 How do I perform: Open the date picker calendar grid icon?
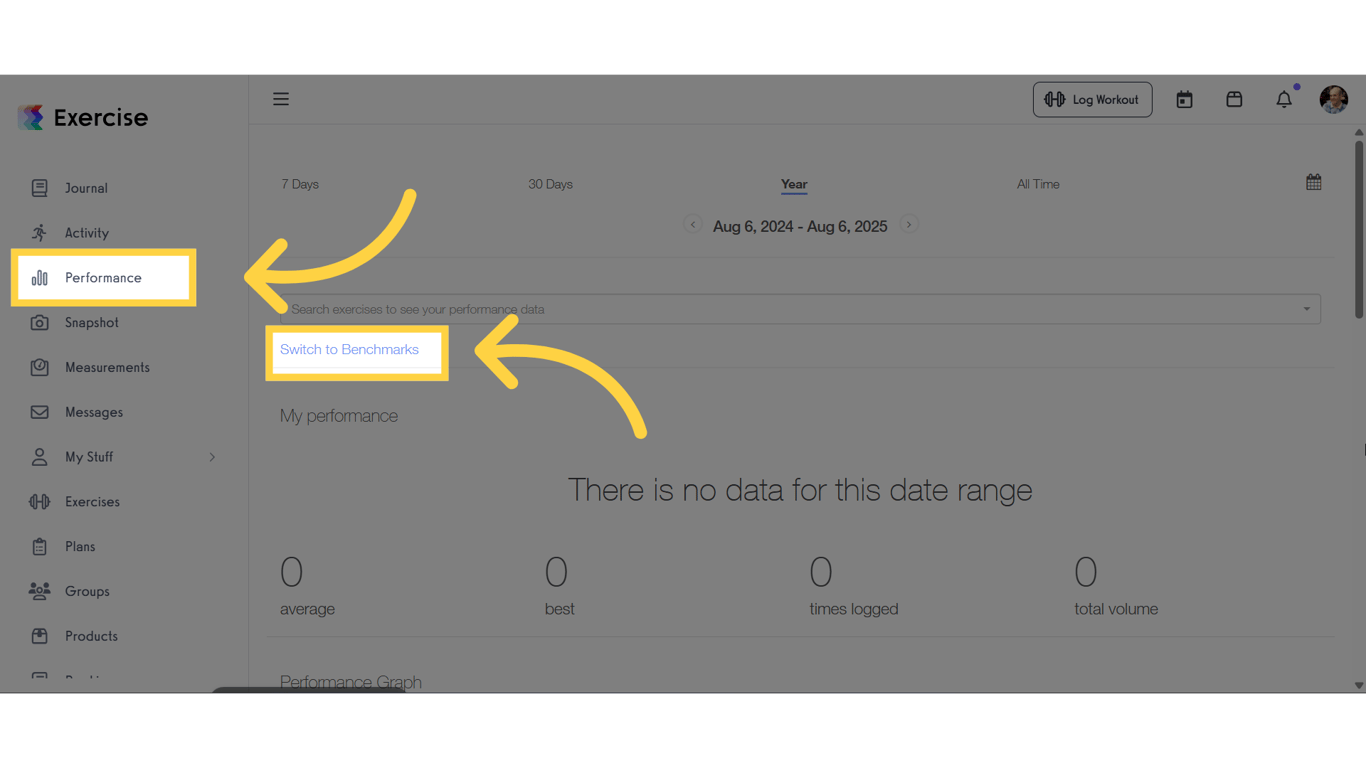[x=1314, y=182]
